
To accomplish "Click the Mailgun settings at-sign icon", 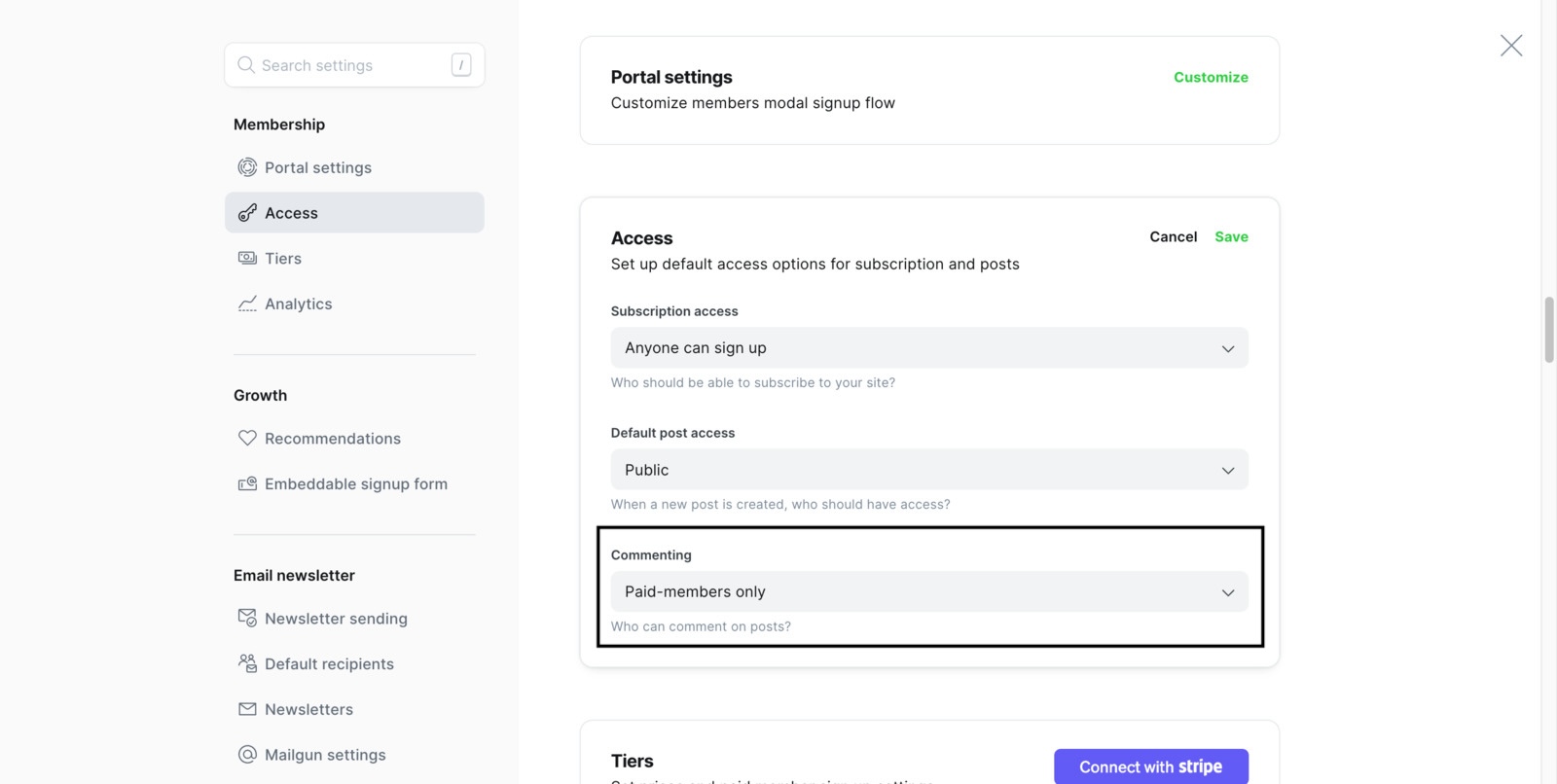I will coord(247,755).
